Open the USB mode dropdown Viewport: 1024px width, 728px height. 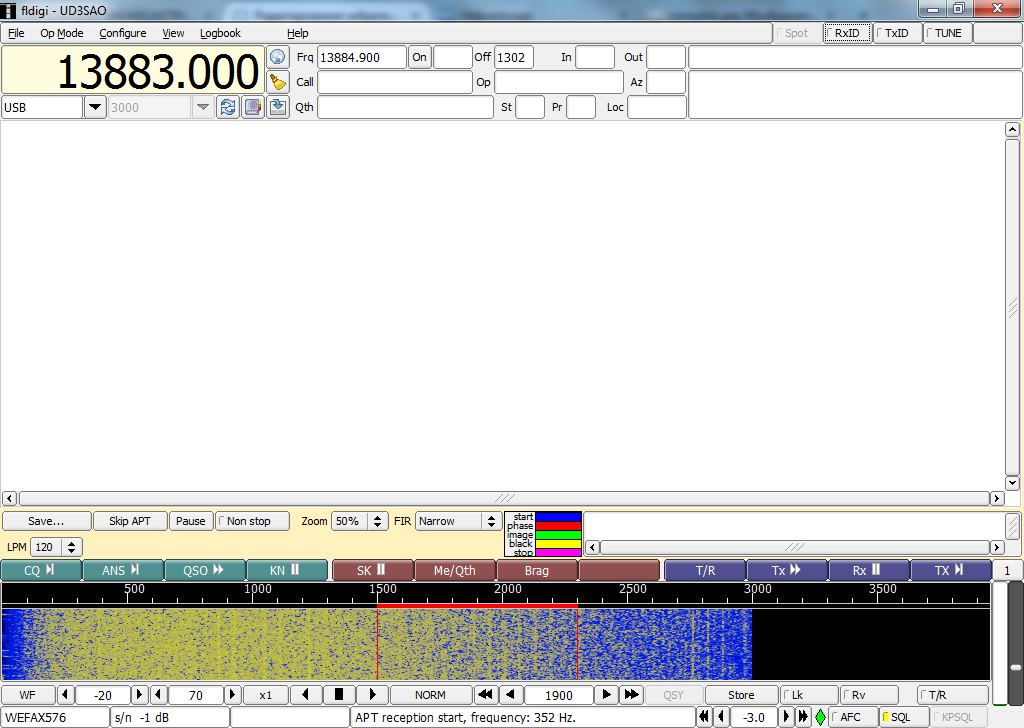[95, 107]
